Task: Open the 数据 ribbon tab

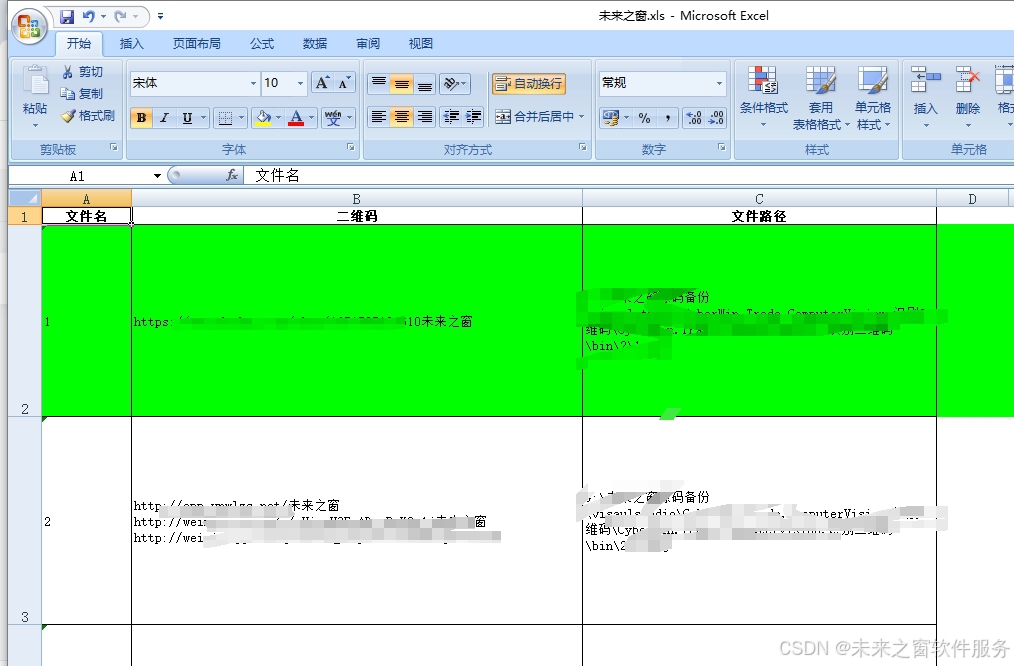Action: [x=315, y=43]
